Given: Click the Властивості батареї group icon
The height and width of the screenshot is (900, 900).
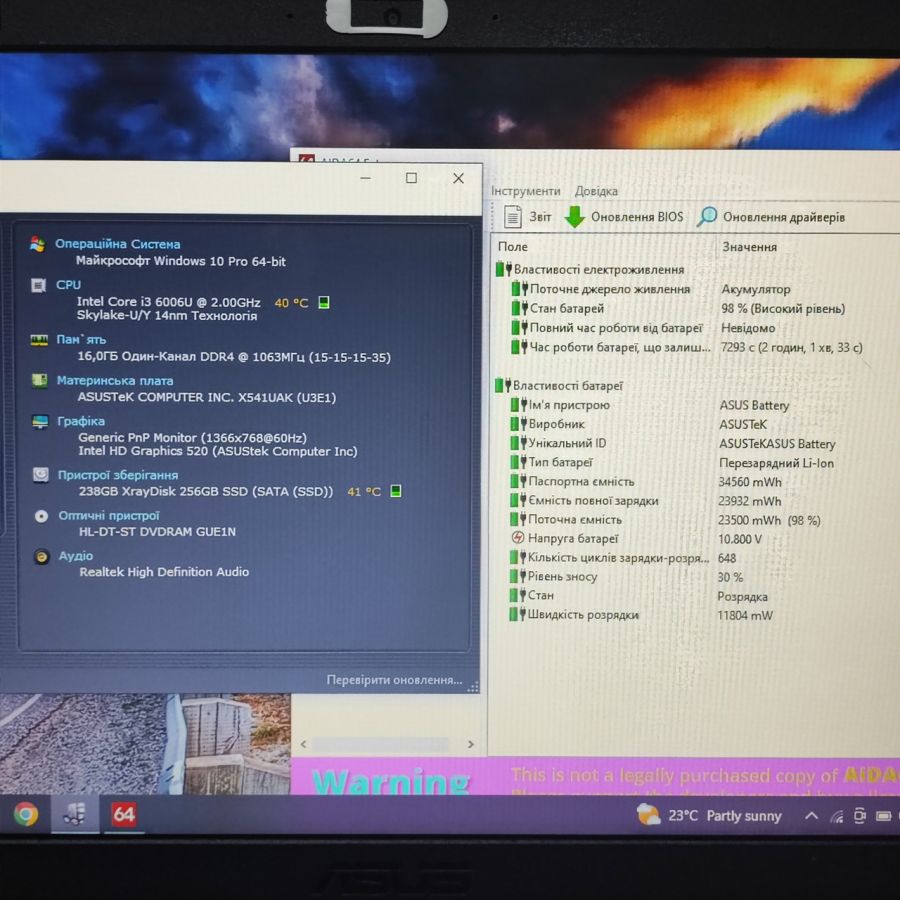Looking at the screenshot, I should tap(503, 385).
